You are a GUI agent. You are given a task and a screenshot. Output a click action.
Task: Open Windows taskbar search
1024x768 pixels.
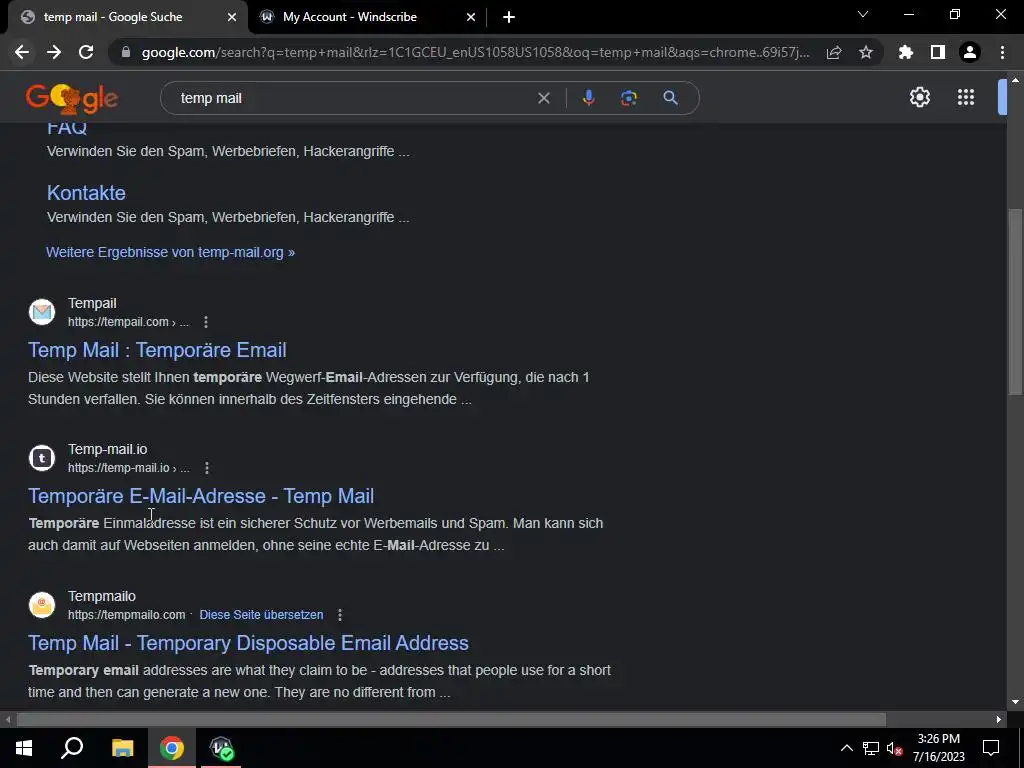pyautogui.click(x=72, y=748)
